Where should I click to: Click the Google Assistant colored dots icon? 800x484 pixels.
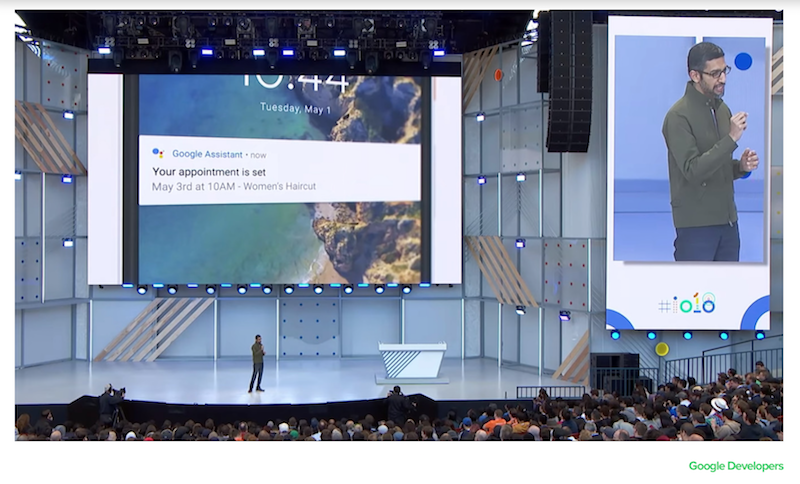158,152
